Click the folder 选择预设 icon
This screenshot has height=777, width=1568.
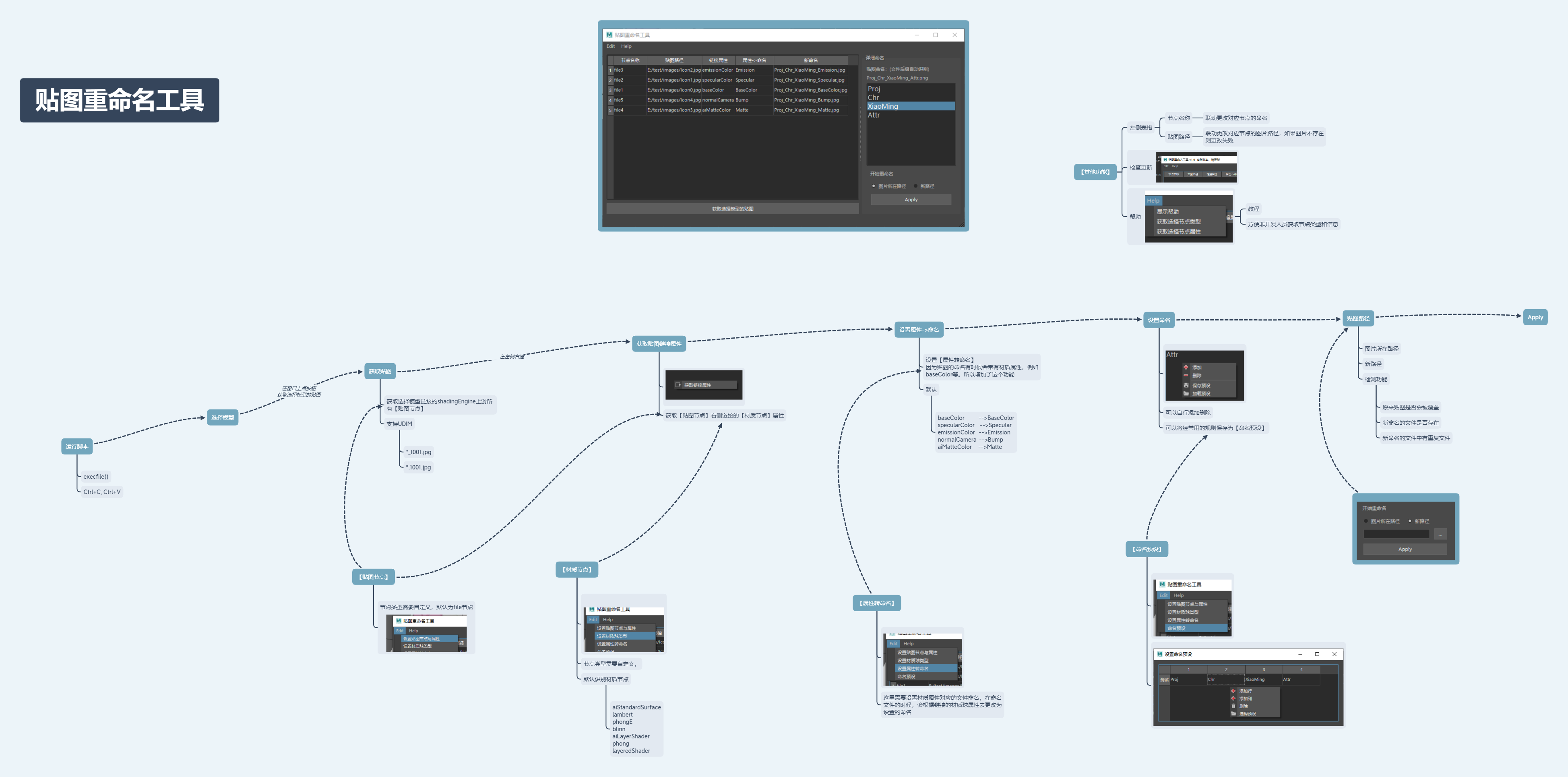[1233, 714]
